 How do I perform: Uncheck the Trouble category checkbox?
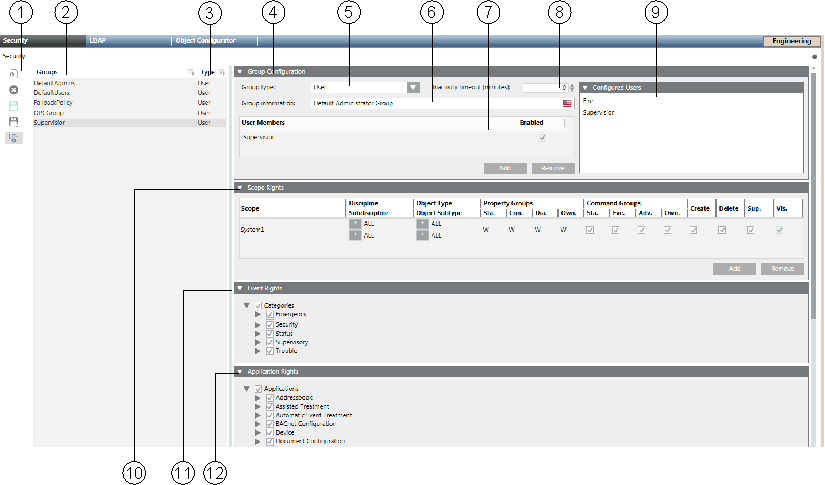coord(270,351)
